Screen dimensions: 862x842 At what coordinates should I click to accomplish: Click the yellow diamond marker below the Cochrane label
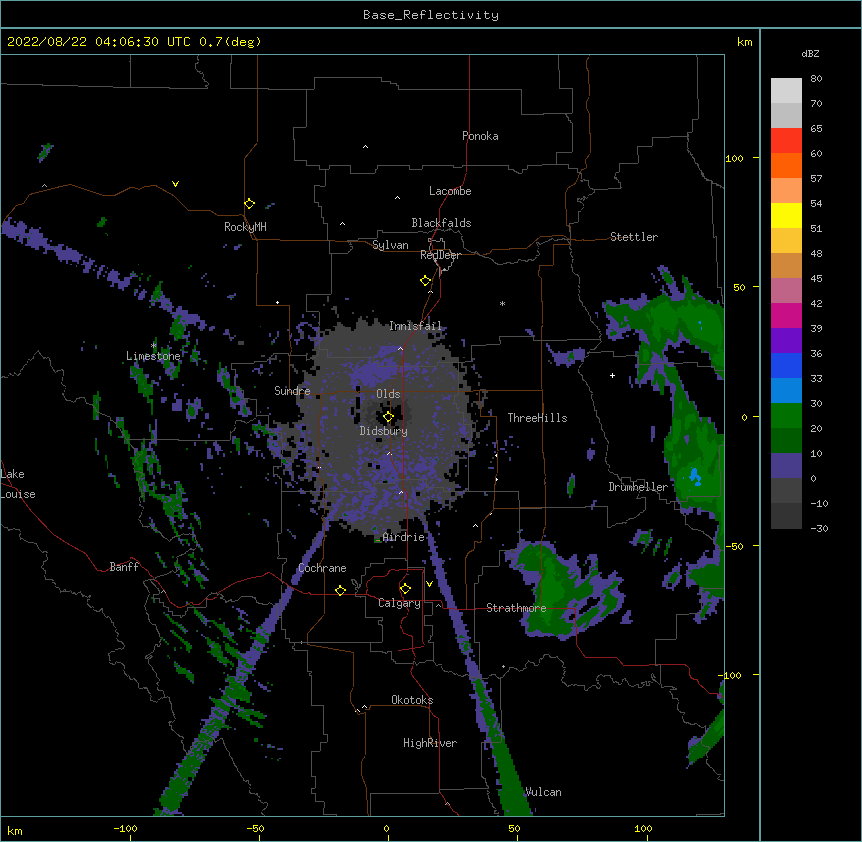(x=340, y=590)
